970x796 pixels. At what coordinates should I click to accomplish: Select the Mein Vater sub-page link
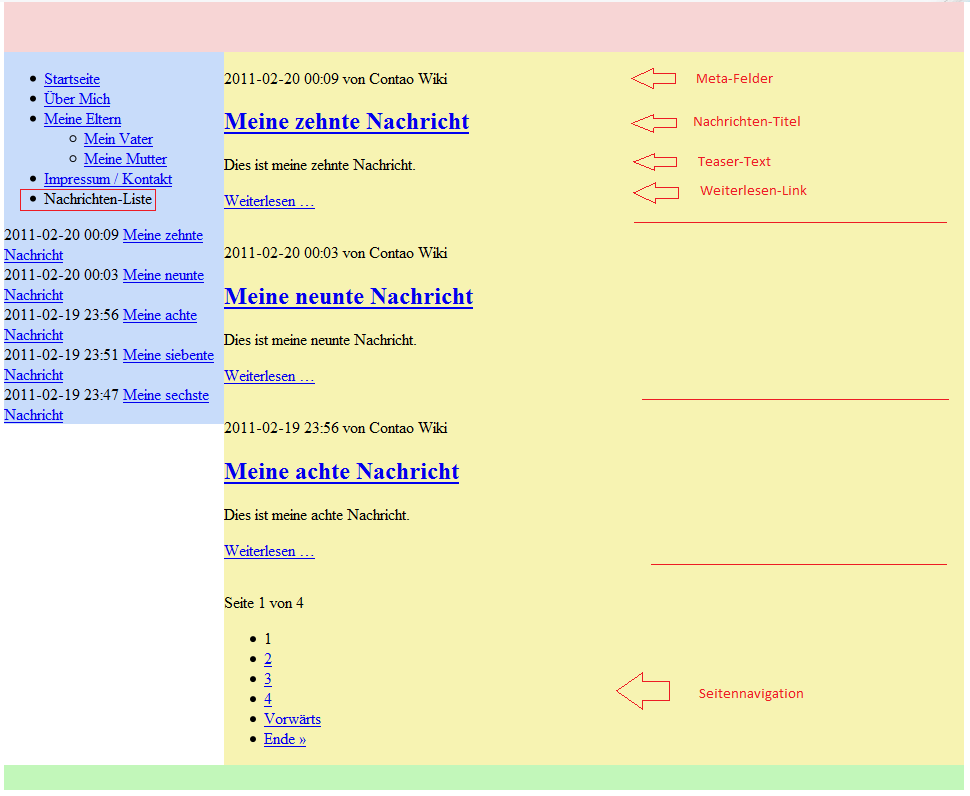click(x=118, y=139)
